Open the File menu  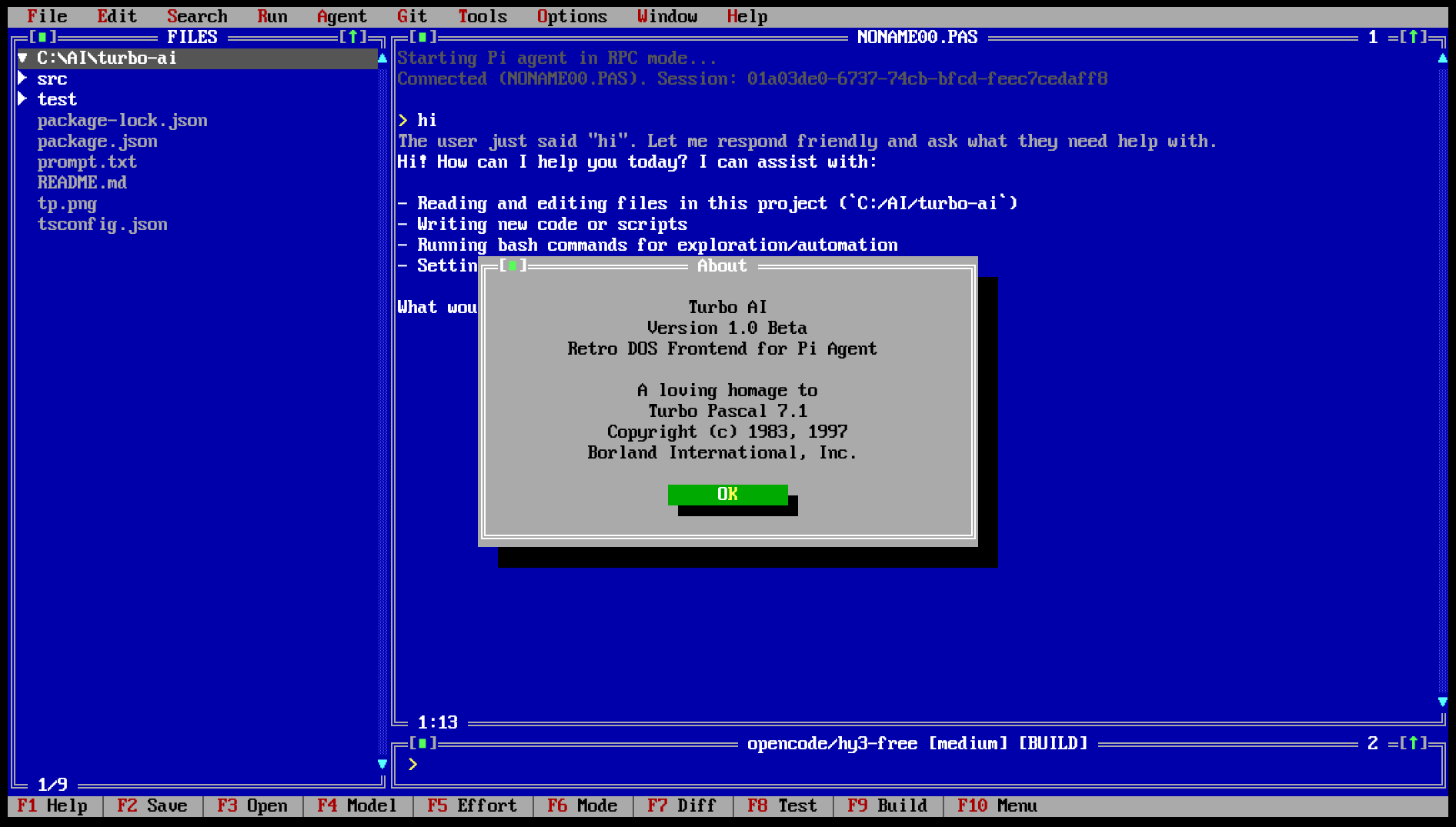click(x=47, y=16)
